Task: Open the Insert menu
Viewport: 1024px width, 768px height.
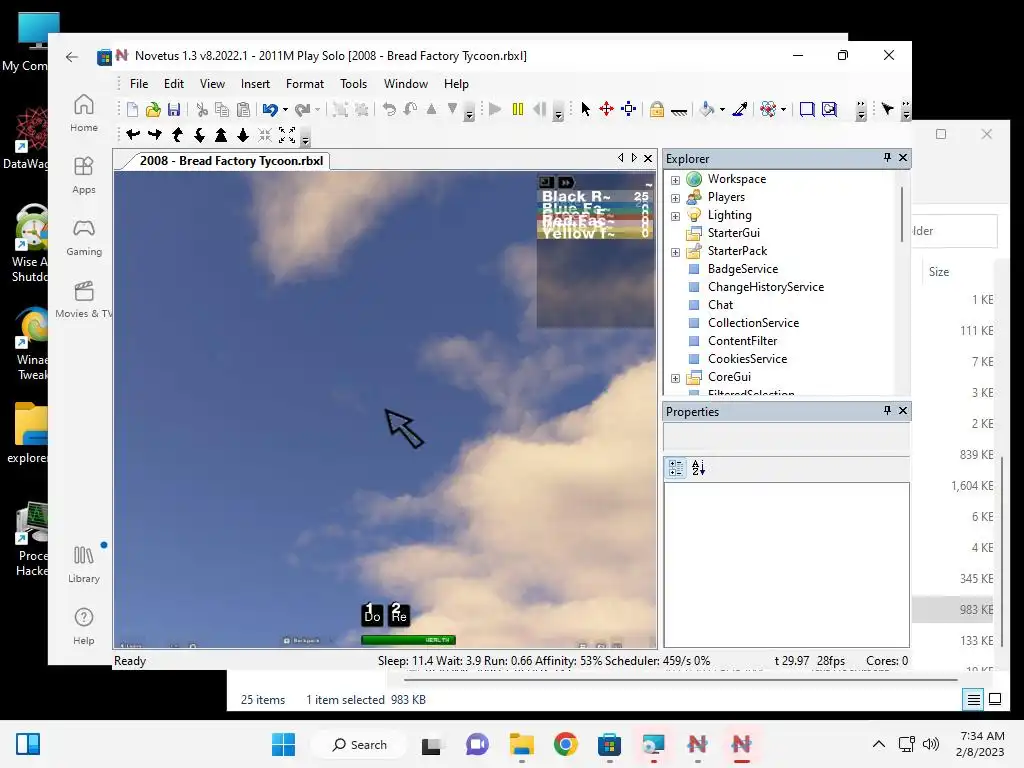Action: click(255, 84)
